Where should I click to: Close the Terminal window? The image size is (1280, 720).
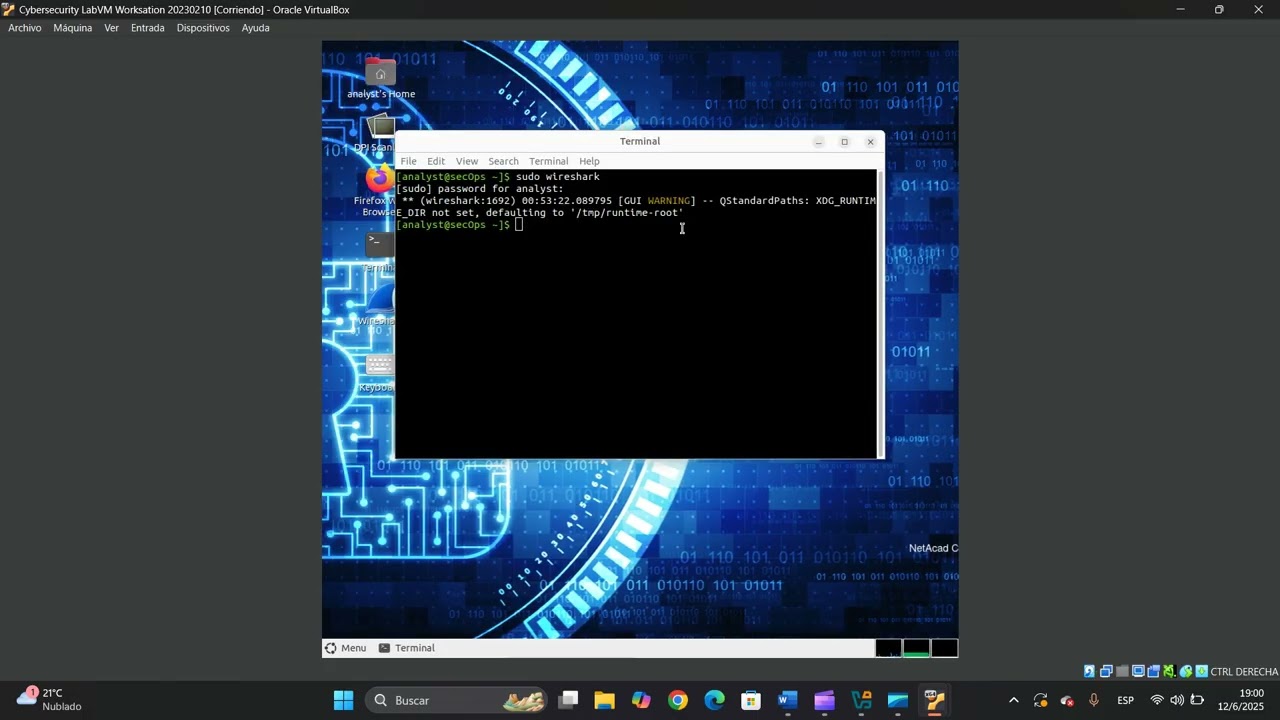tap(870, 142)
